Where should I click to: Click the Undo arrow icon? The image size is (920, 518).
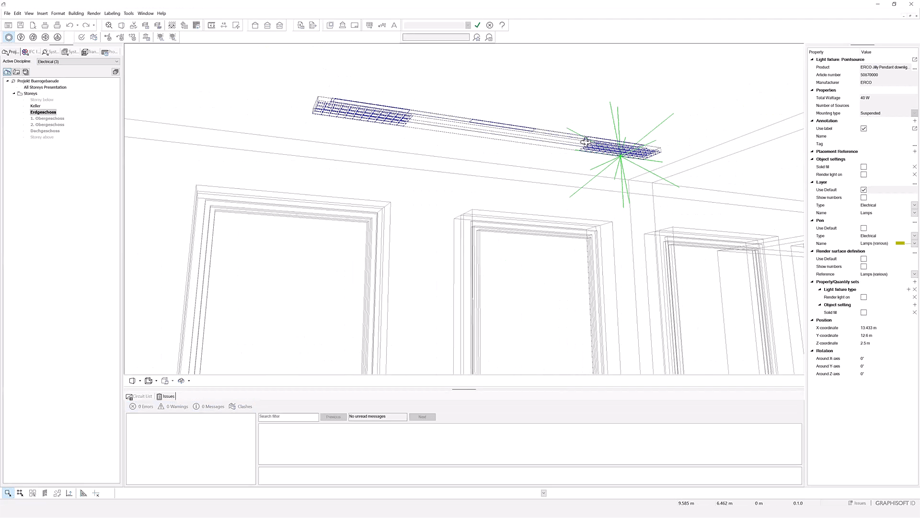(x=69, y=25)
